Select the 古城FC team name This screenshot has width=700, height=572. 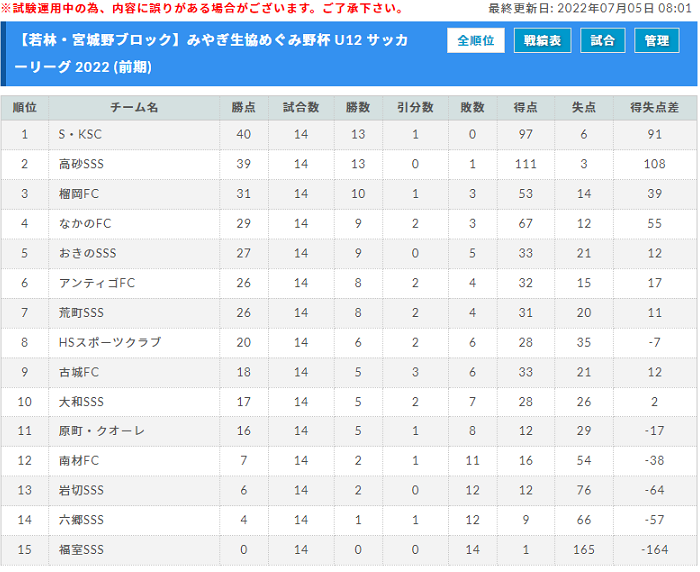click(x=79, y=372)
